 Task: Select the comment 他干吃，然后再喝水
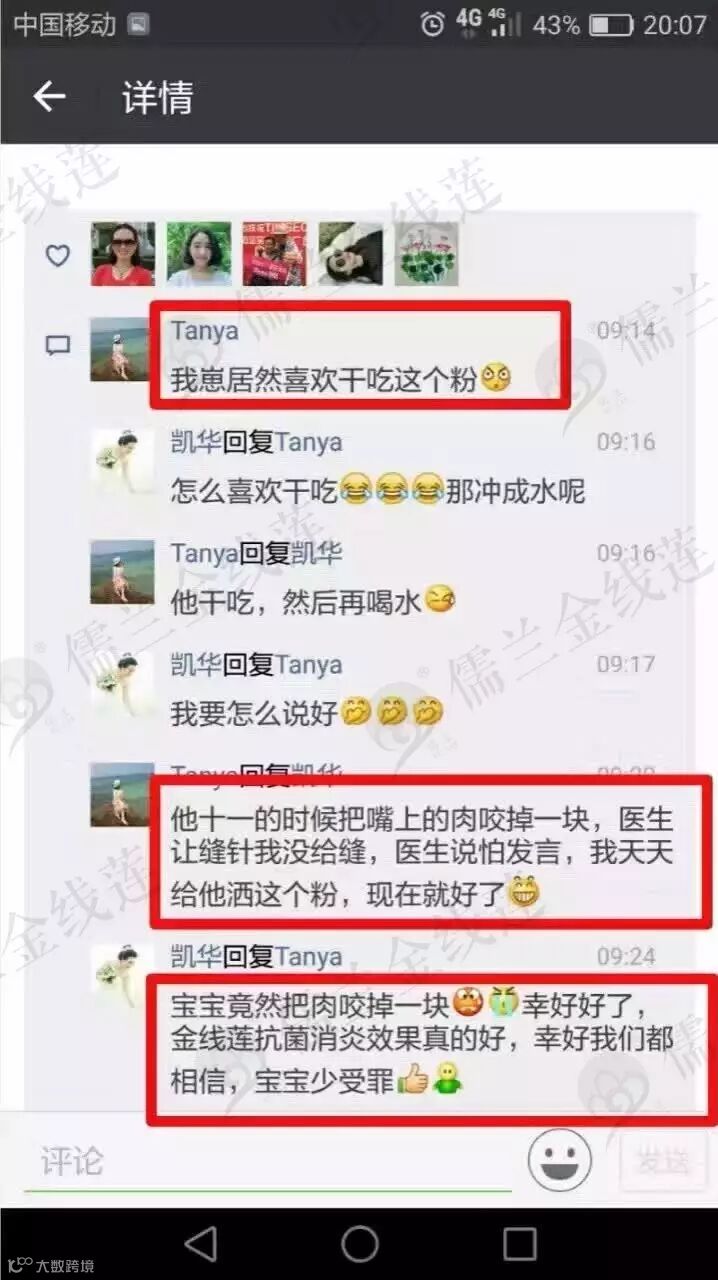(x=297, y=601)
